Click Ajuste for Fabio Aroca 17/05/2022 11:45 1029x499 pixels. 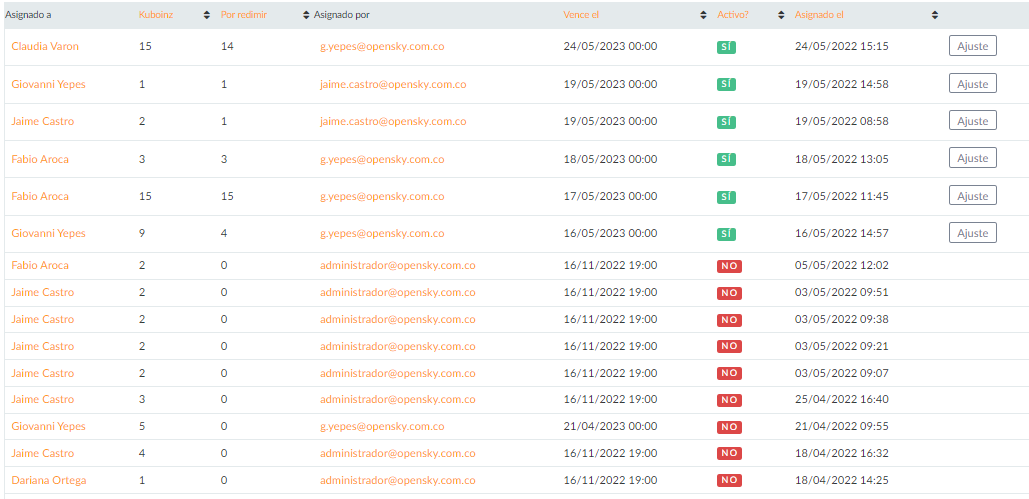[973, 196]
